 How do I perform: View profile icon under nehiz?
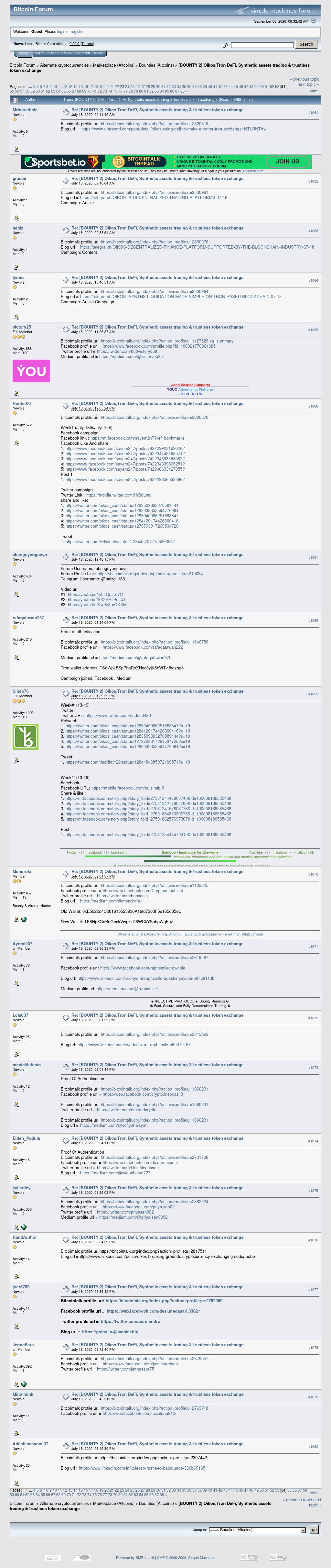[16, 267]
